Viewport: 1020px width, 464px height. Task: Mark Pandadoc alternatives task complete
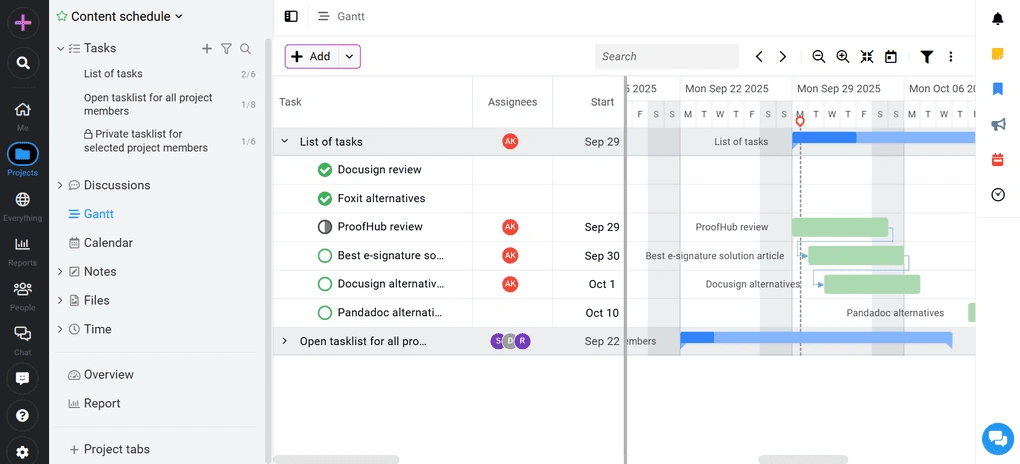325,313
